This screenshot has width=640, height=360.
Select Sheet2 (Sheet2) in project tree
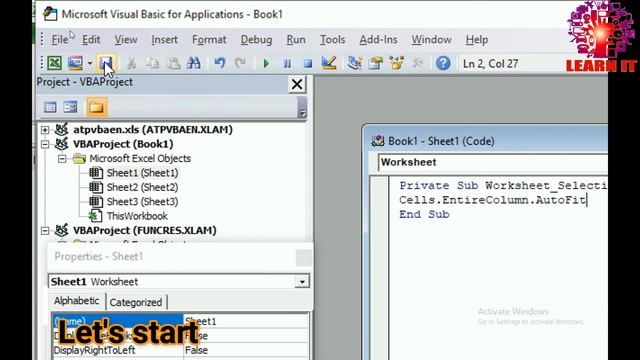[x=142, y=187]
